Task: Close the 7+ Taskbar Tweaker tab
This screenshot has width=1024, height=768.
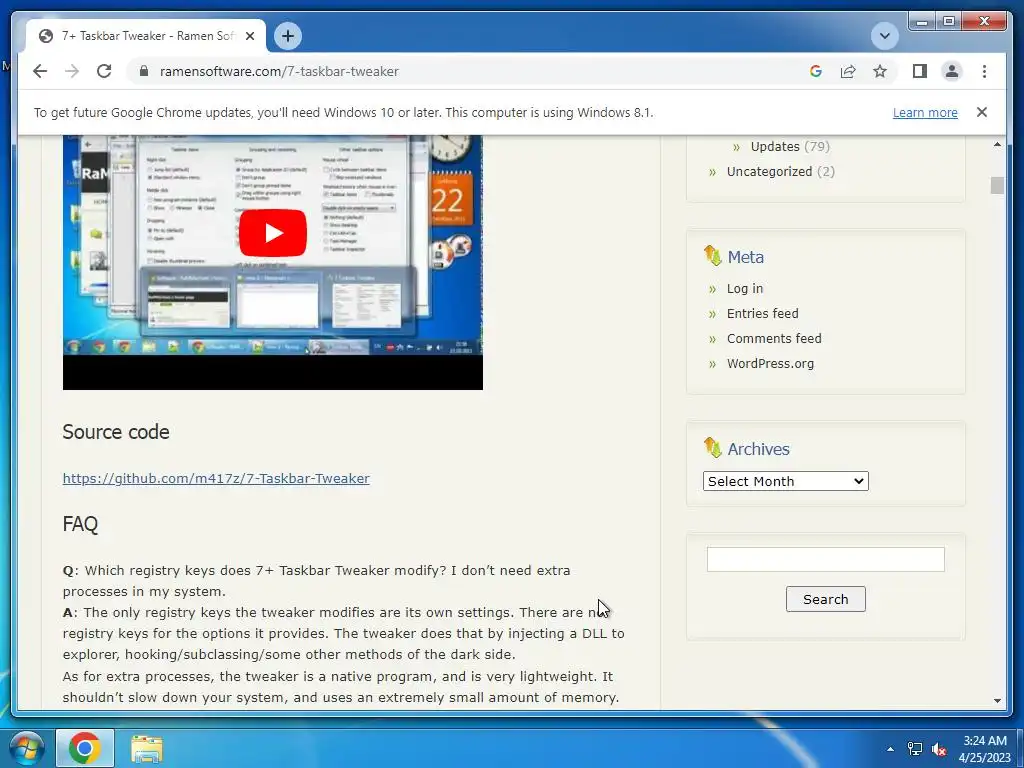Action: click(x=249, y=36)
